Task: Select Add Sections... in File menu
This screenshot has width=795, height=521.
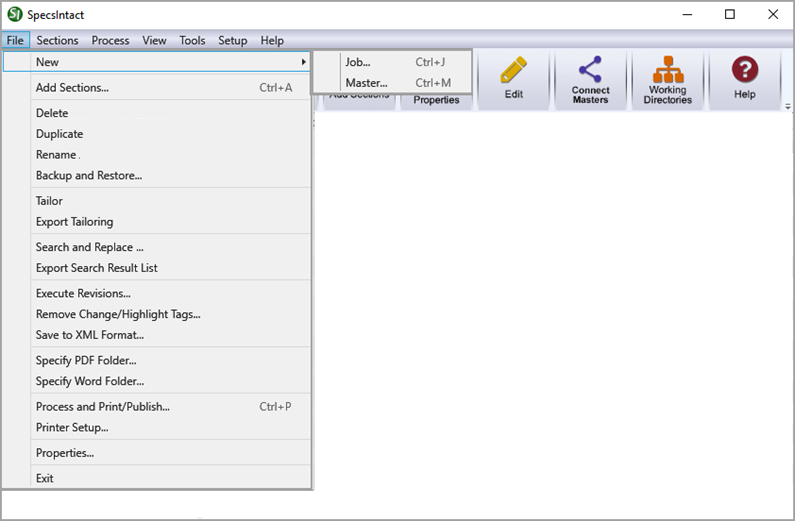Action: click(x=72, y=88)
